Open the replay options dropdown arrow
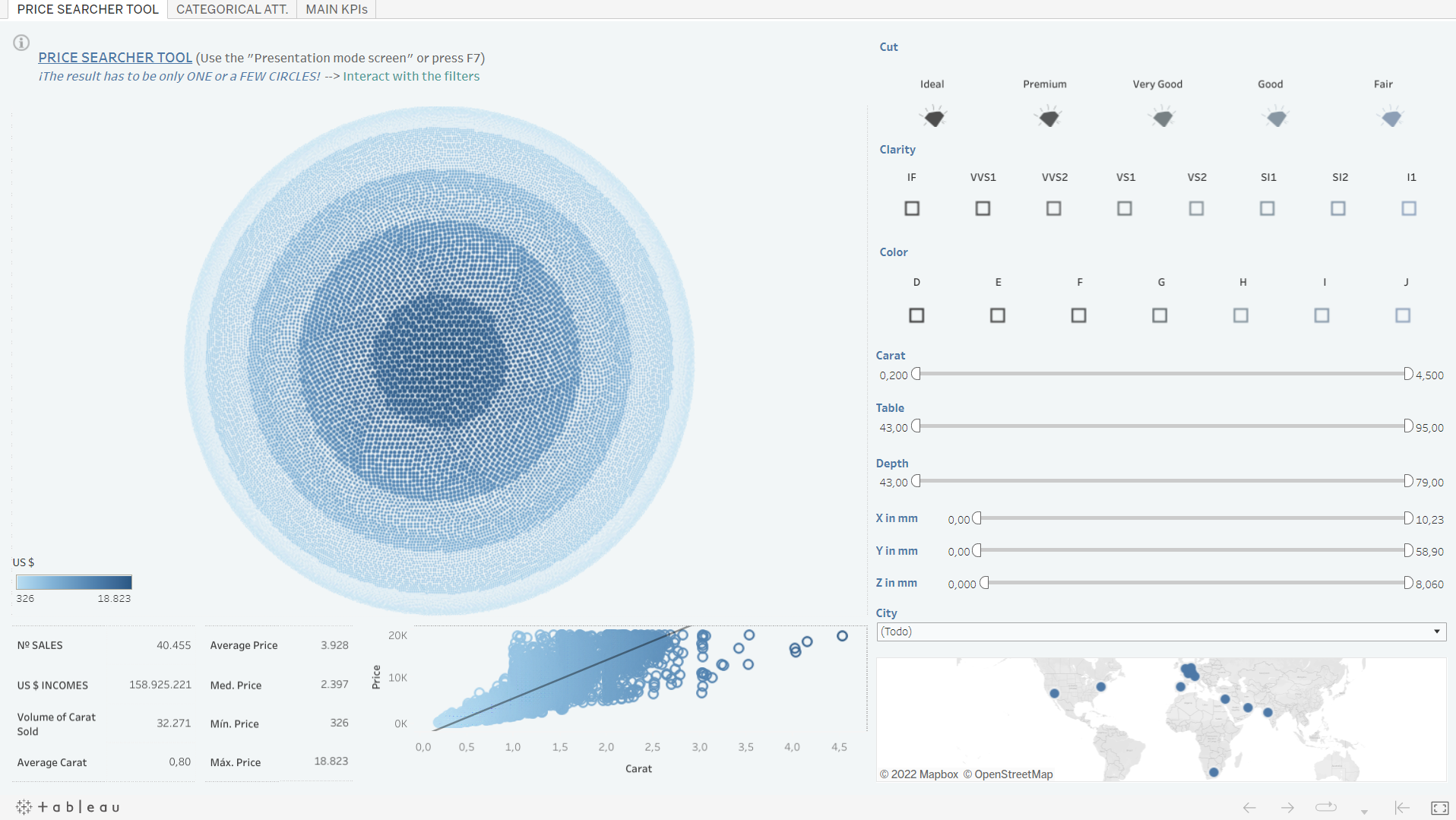 pyautogui.click(x=1364, y=812)
